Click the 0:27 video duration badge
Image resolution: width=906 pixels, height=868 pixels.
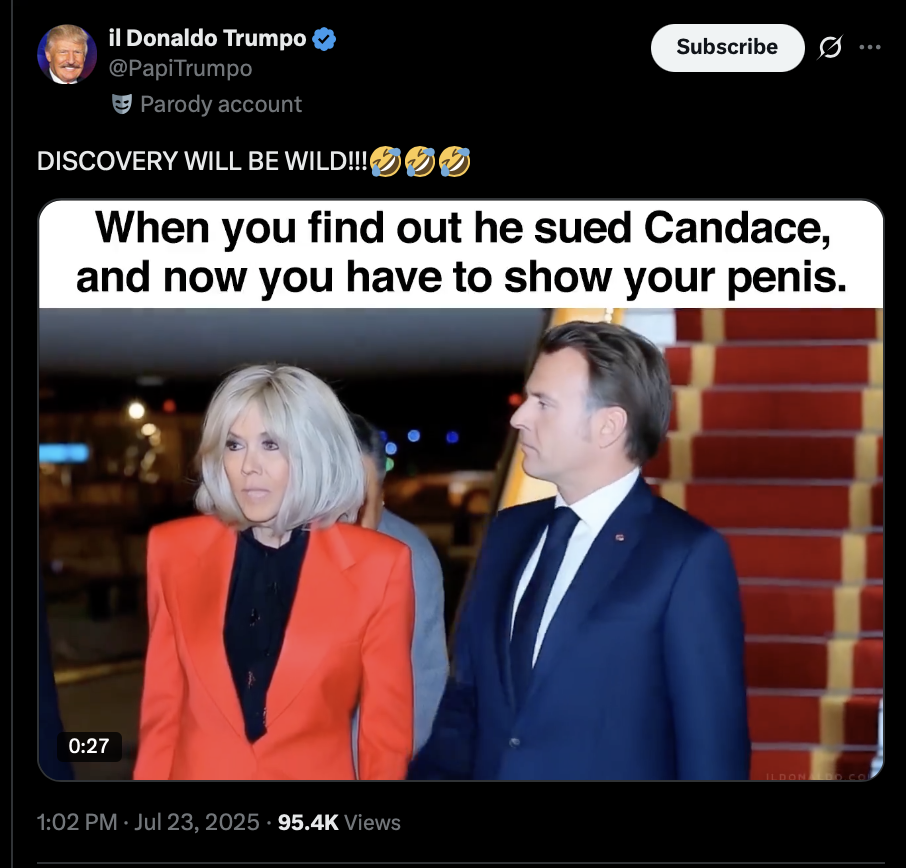tap(89, 746)
